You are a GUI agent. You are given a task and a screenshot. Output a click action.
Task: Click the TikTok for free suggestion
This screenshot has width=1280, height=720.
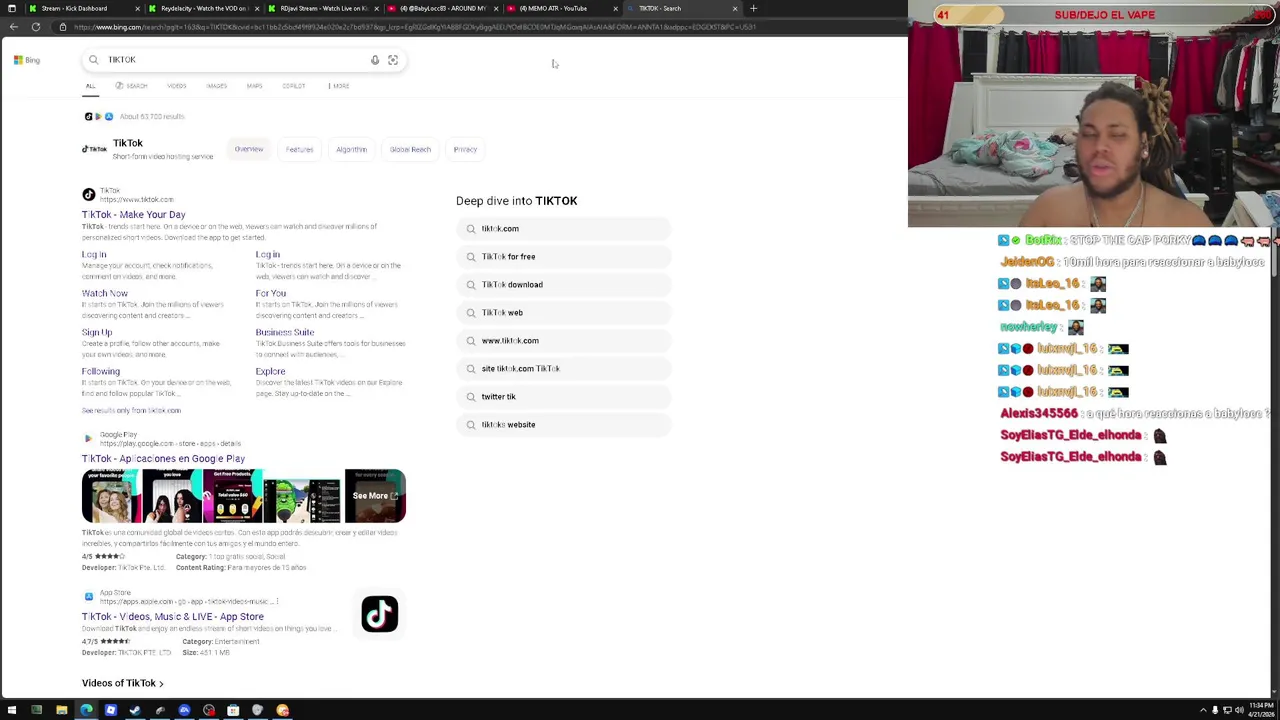(563, 257)
